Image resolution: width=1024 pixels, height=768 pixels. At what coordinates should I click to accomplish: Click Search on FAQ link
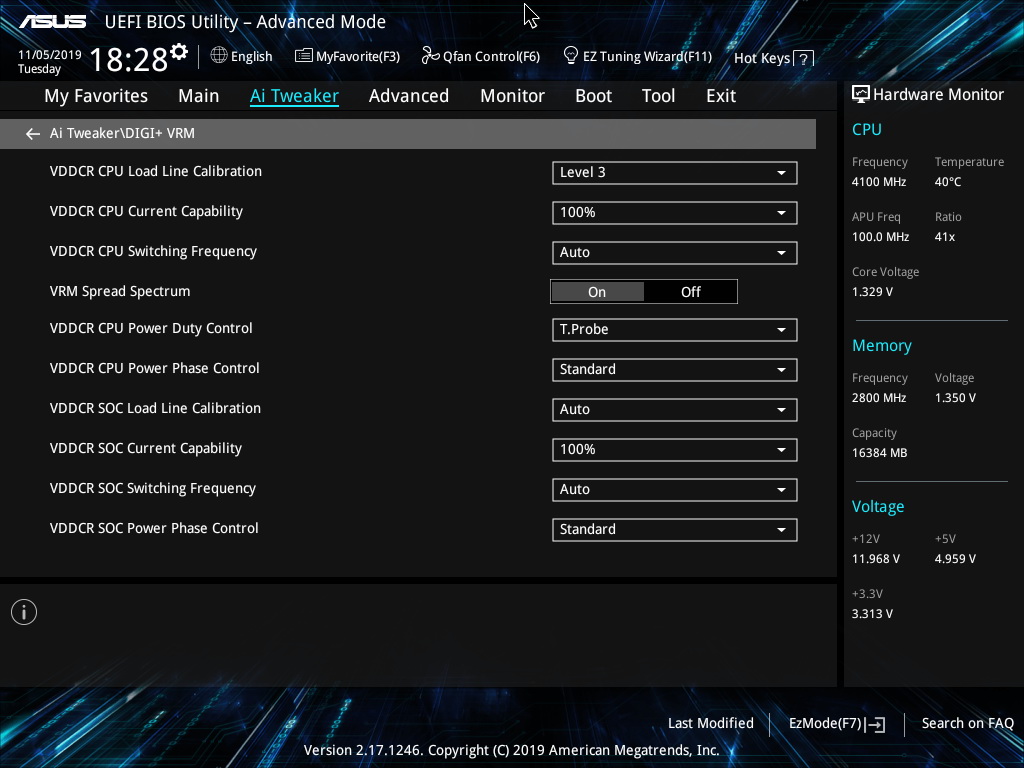[967, 724]
